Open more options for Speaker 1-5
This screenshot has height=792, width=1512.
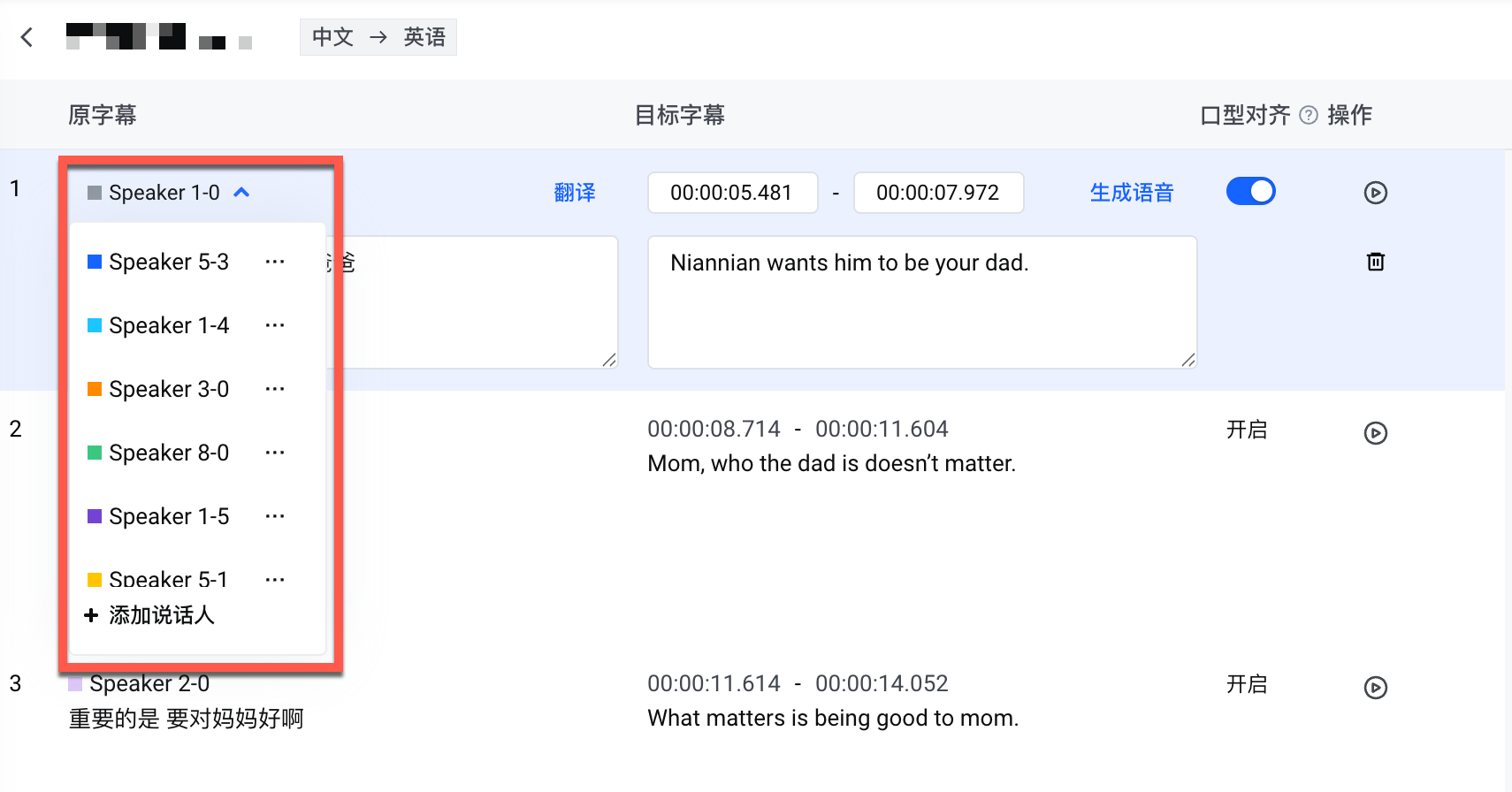[x=275, y=516]
